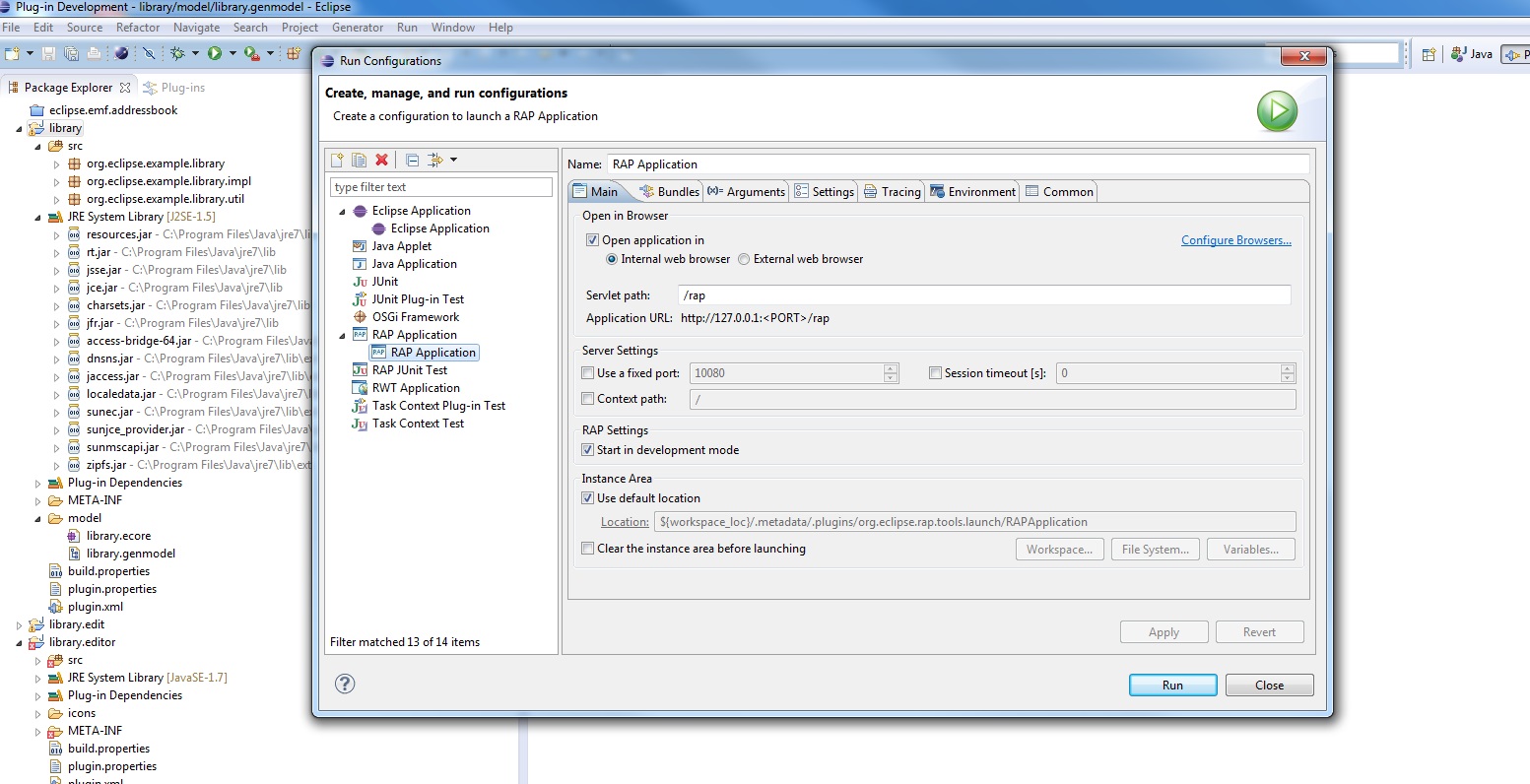
Task: Delete selected launch configuration with red X
Action: pyautogui.click(x=382, y=160)
